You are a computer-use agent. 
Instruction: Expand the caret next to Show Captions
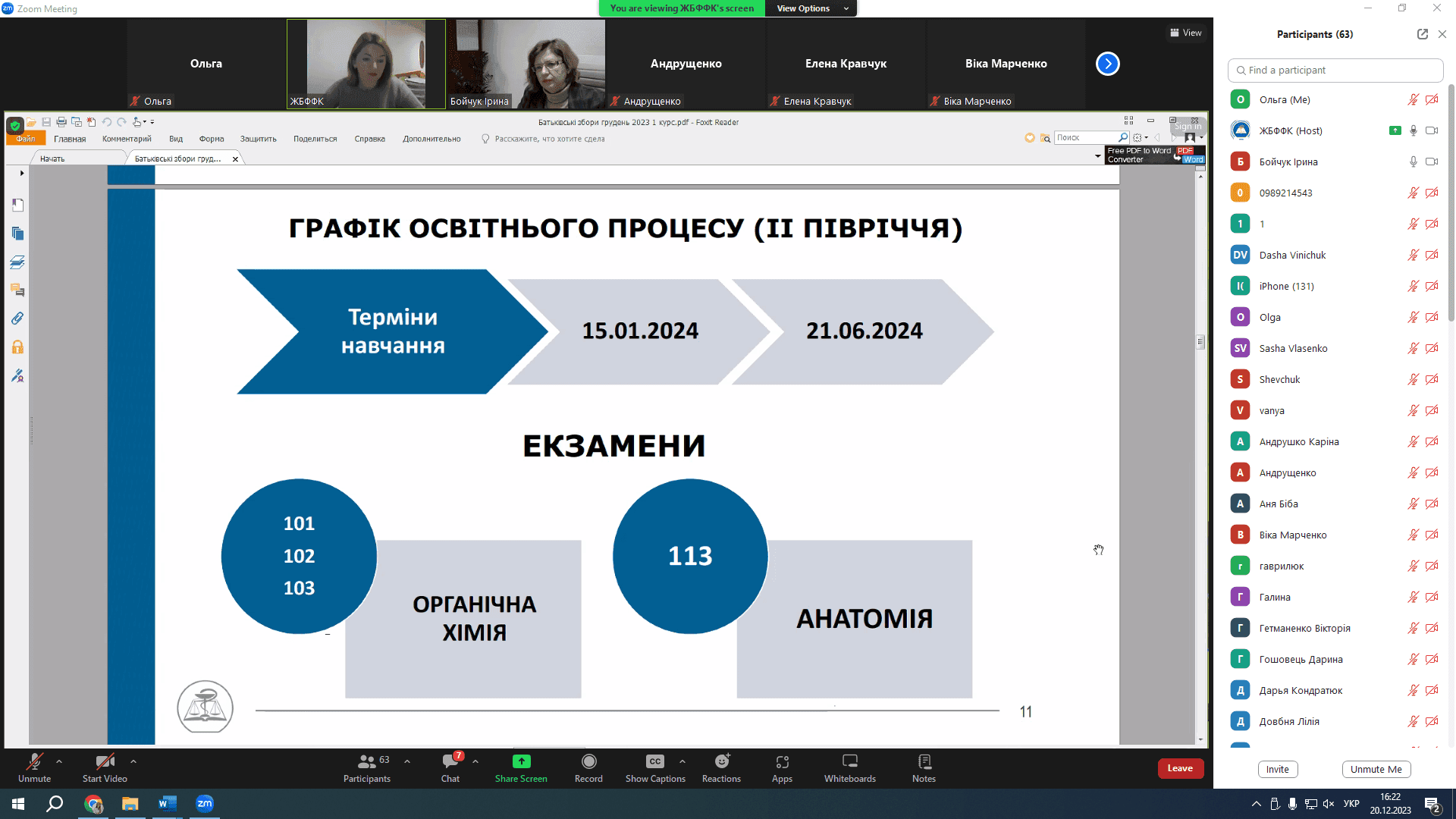click(682, 761)
